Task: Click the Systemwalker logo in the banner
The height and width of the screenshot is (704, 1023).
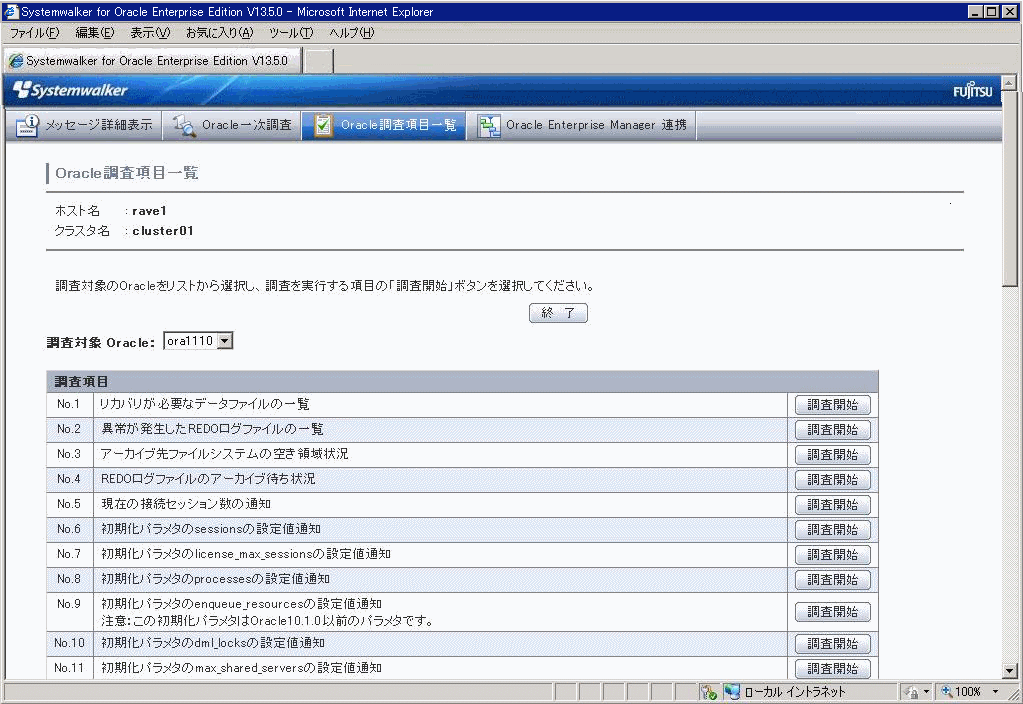Action: coord(70,90)
